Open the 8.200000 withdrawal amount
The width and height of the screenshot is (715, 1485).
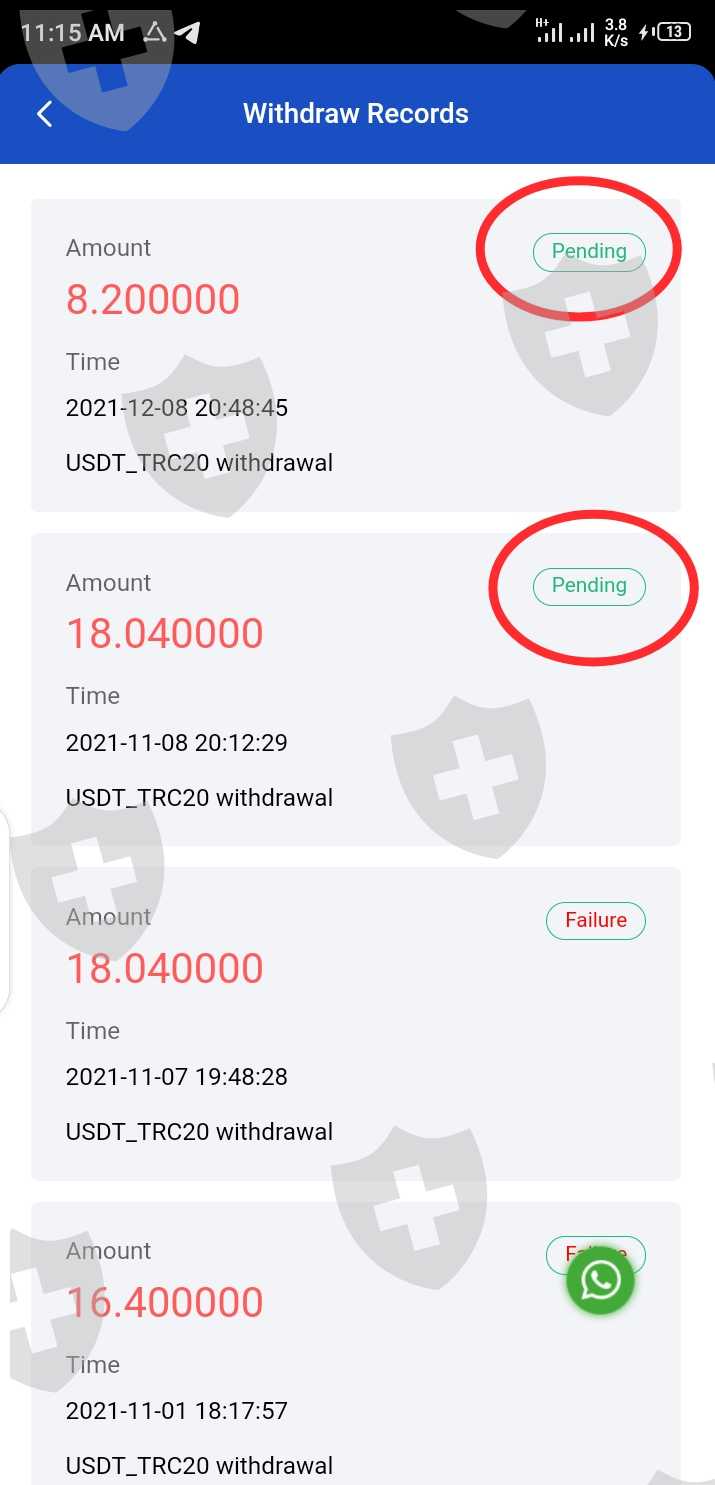point(153,299)
